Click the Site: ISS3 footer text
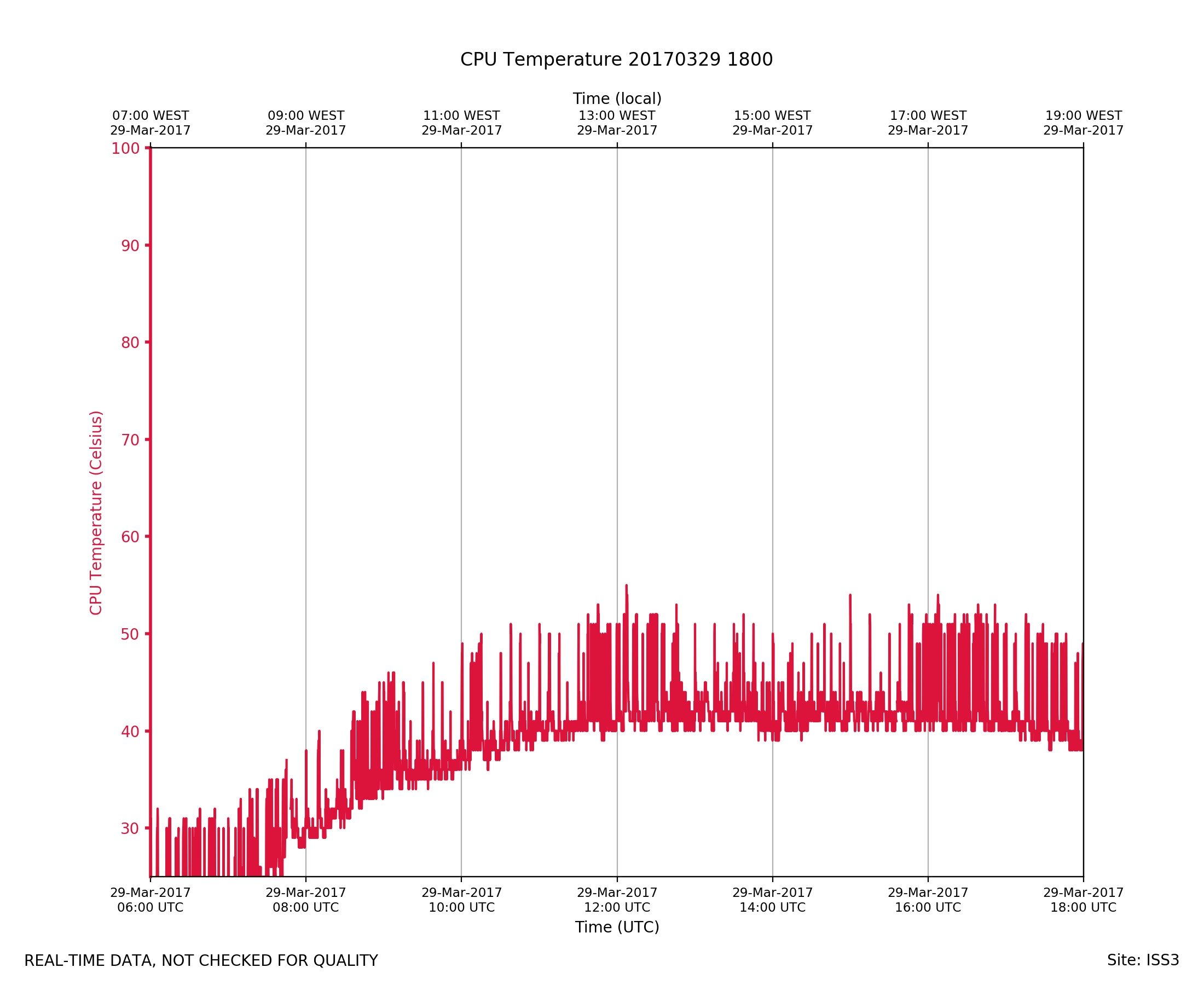The image size is (1204, 985). [1143, 960]
